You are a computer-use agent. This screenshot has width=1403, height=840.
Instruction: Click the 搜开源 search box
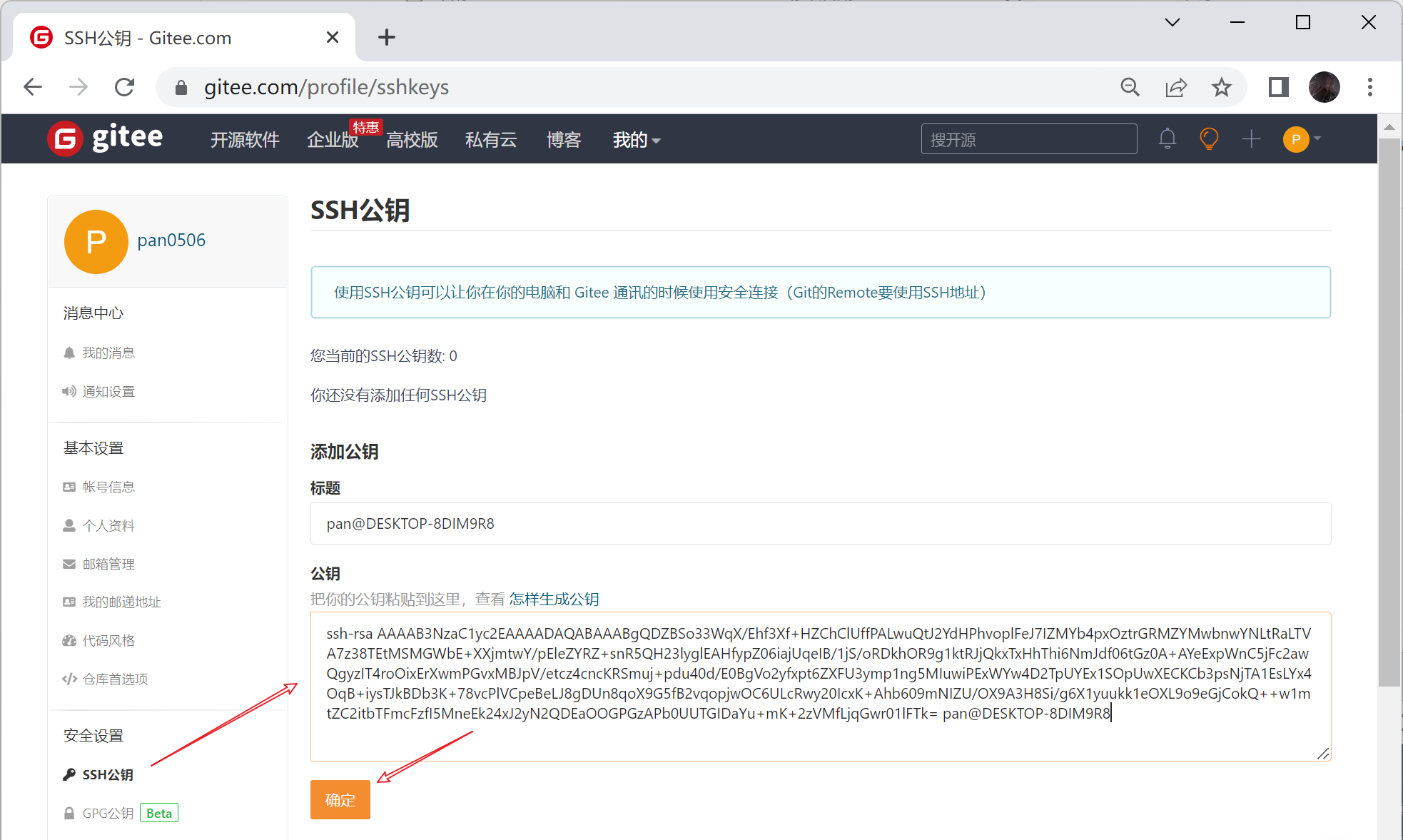click(x=1028, y=139)
